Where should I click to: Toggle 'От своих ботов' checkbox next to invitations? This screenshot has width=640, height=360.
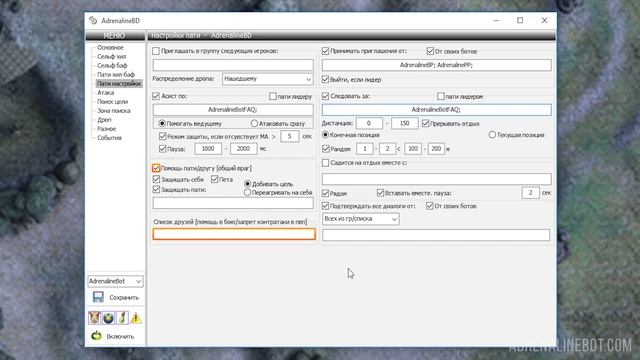[x=430, y=51]
